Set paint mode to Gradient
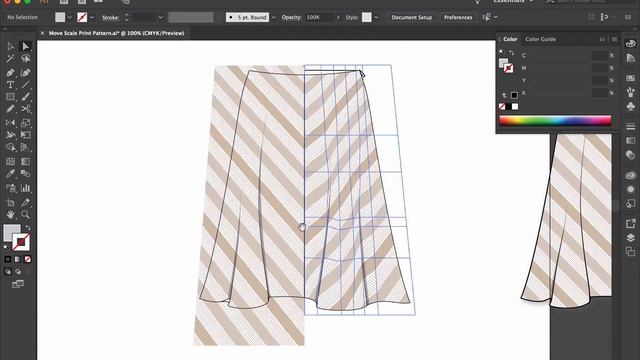 (18, 259)
